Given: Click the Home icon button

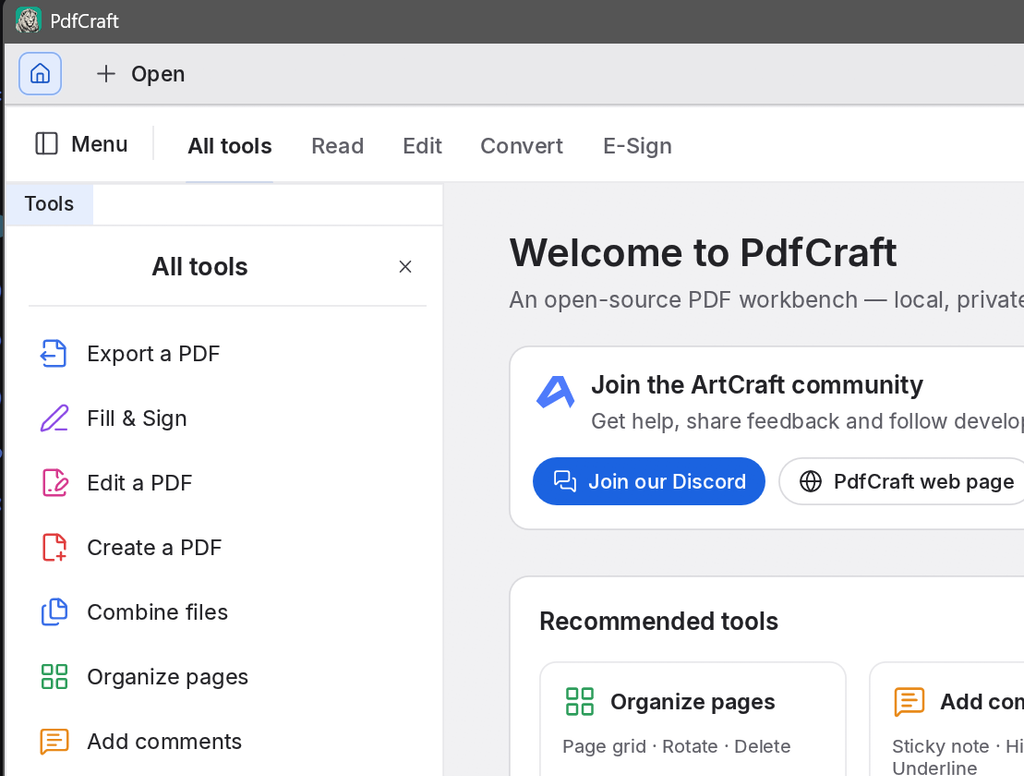Looking at the screenshot, I should [x=40, y=73].
